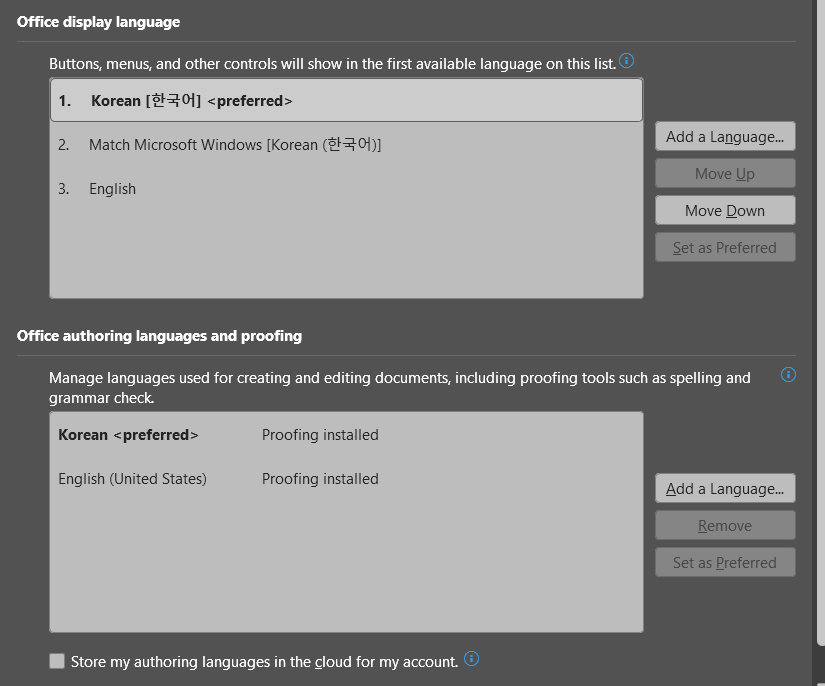This screenshot has height=686, width=825.
Task: Select English (United States) authoring language
Action: [x=346, y=479]
